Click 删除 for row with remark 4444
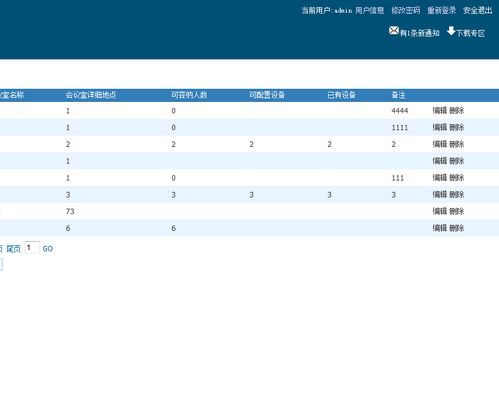499x394 pixels. click(x=457, y=110)
